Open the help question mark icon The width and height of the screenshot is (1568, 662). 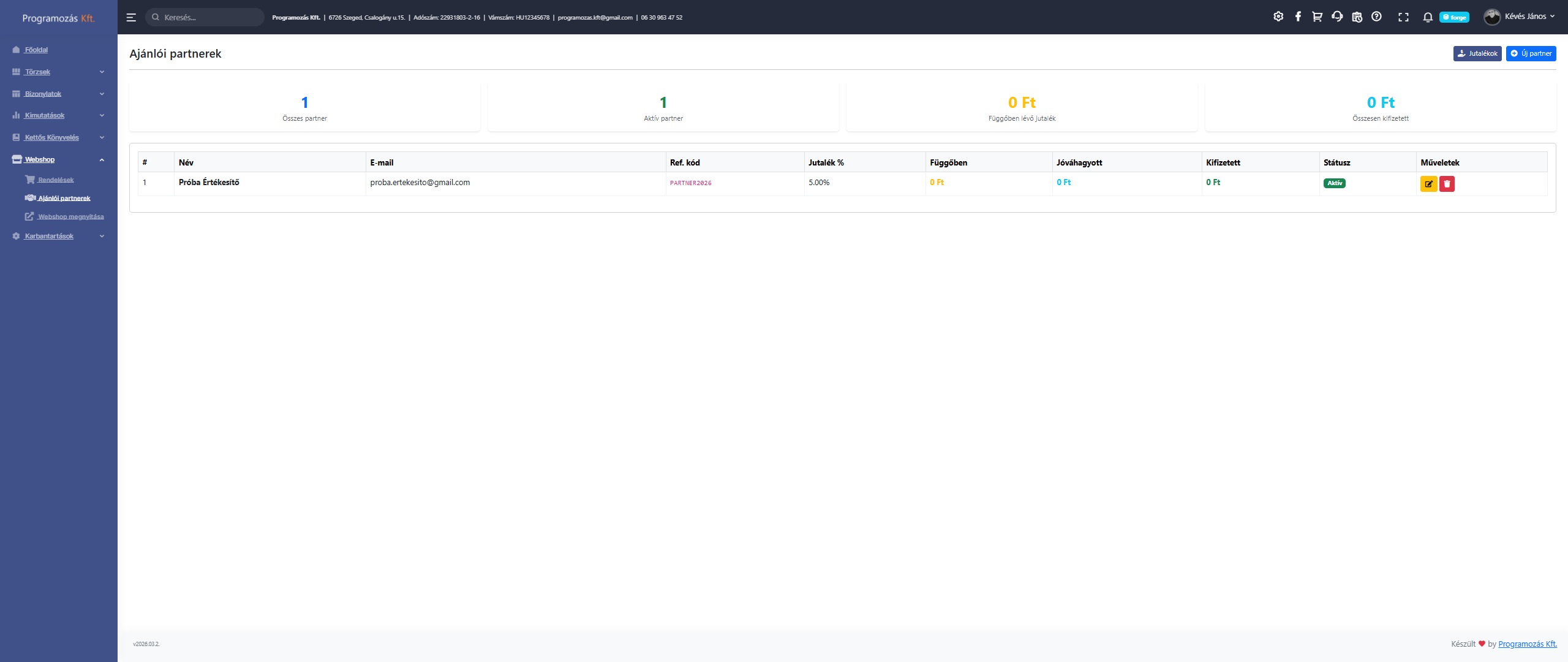pyautogui.click(x=1376, y=17)
